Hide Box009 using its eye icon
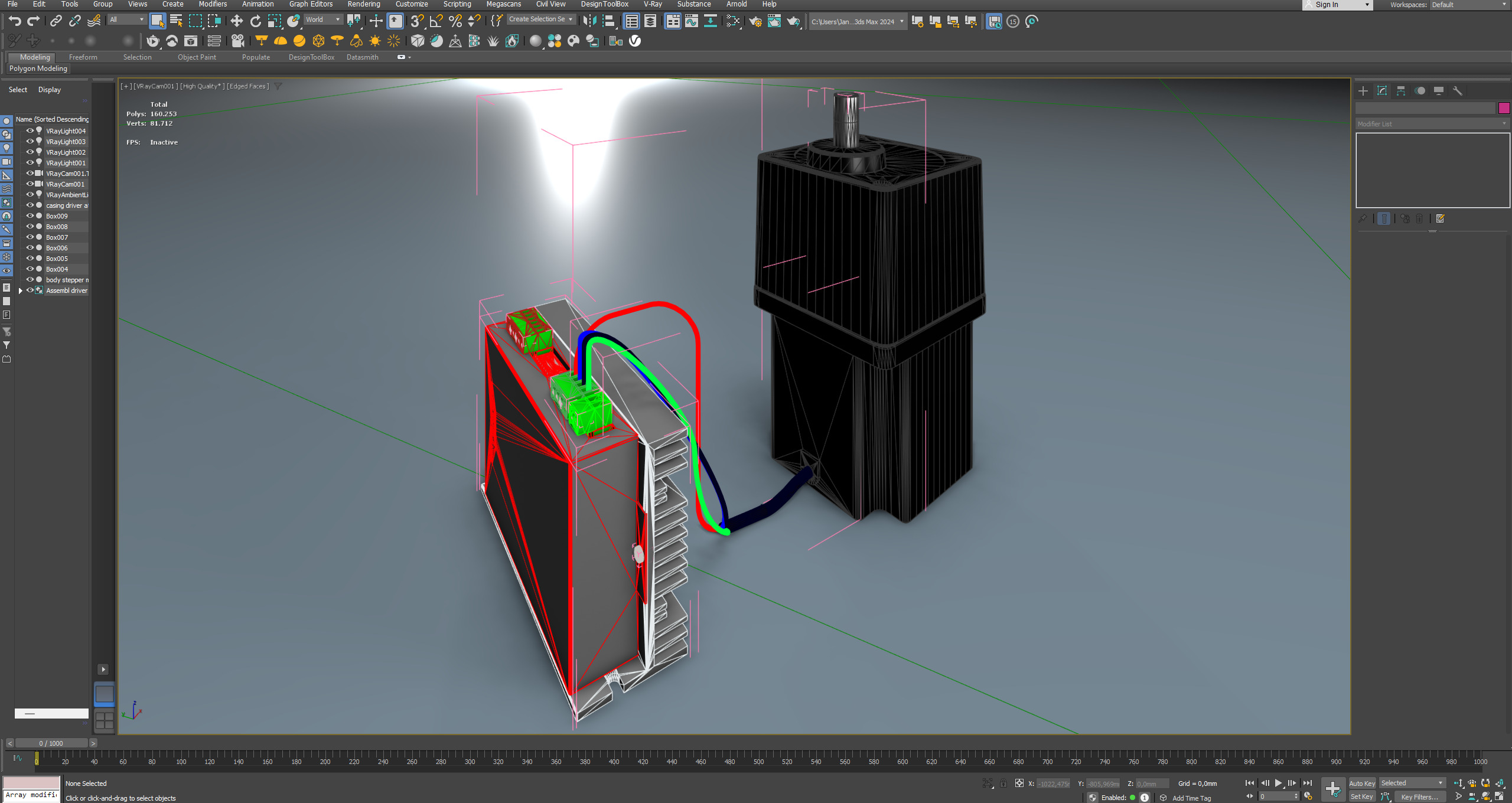 (30, 216)
